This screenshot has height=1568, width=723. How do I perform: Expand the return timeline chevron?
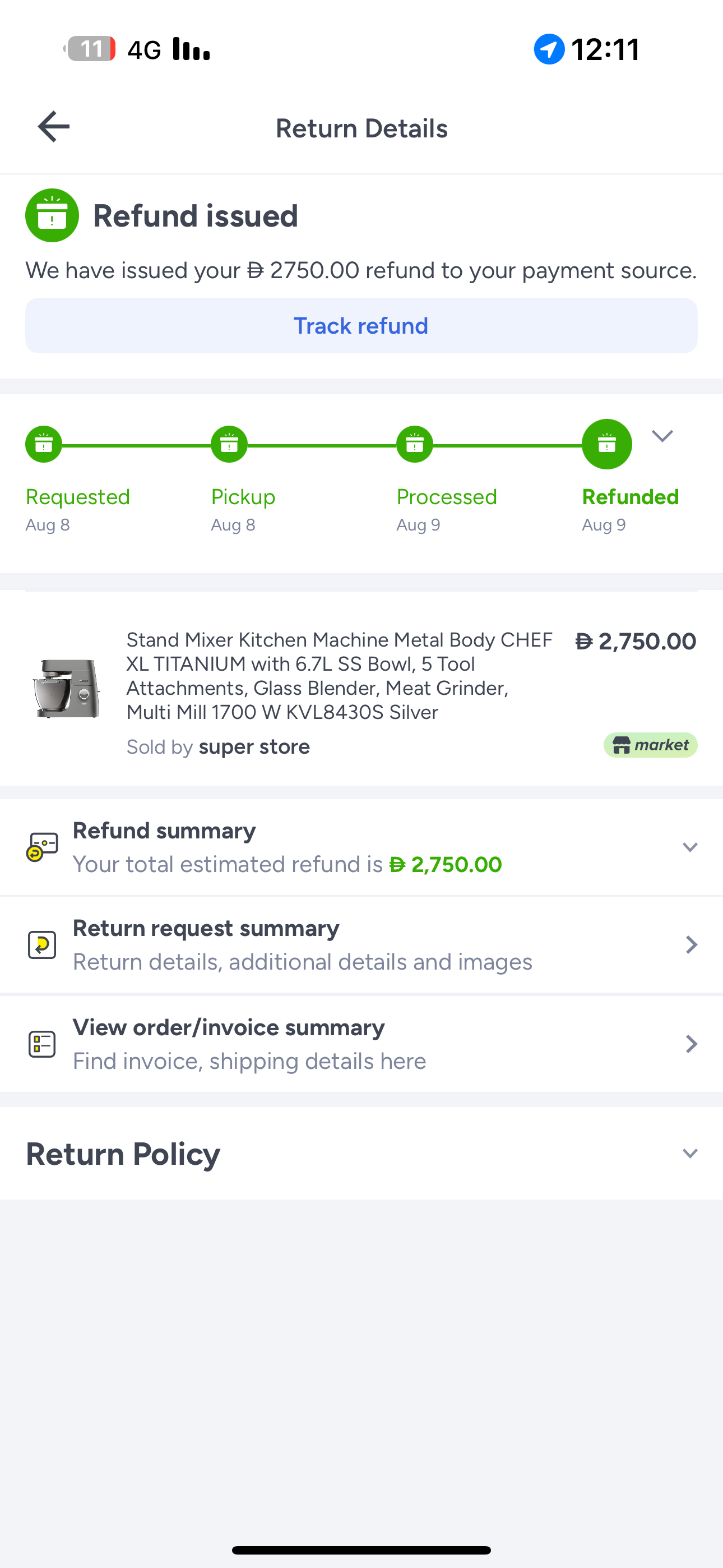pos(662,435)
